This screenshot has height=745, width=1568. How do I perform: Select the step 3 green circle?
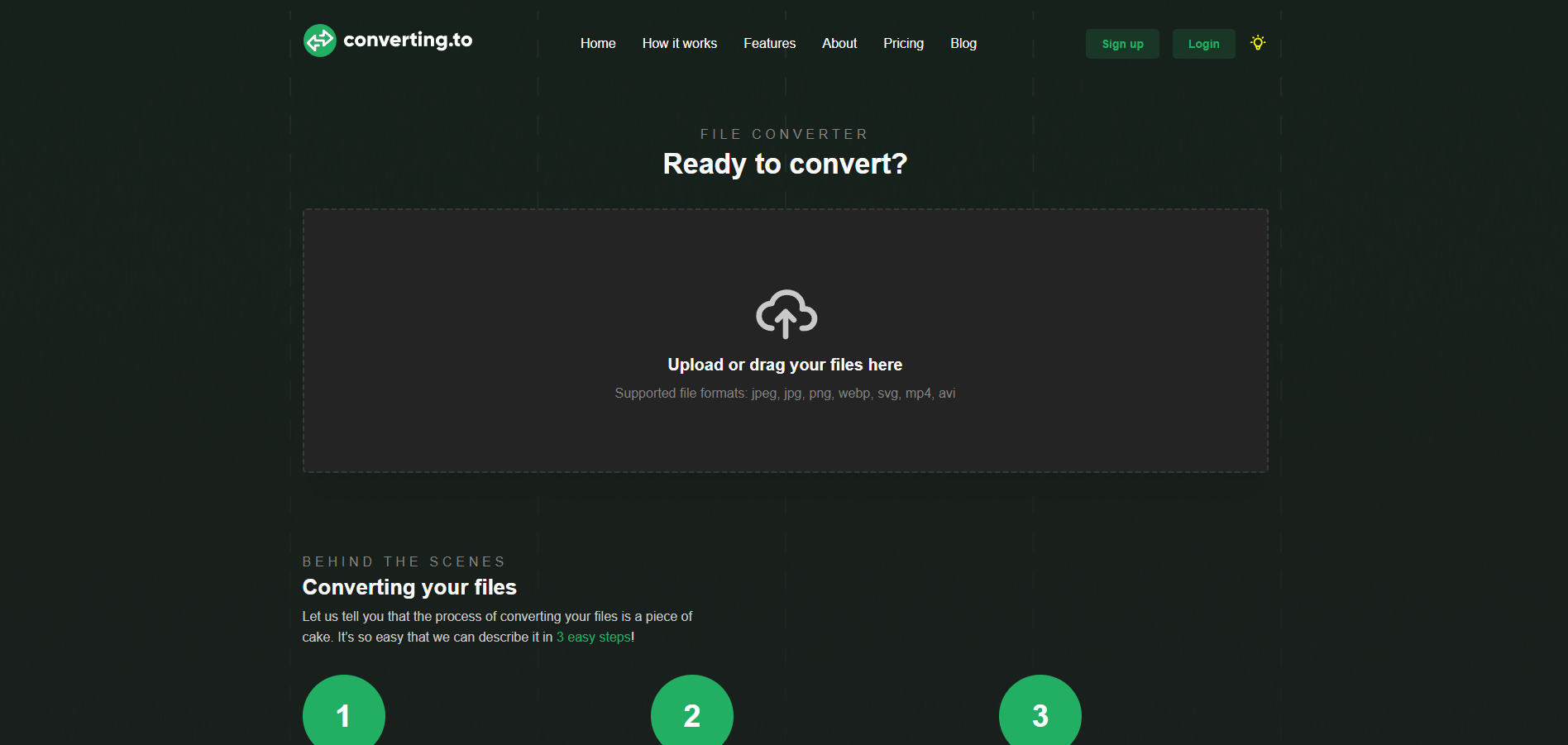pyautogui.click(x=1040, y=713)
